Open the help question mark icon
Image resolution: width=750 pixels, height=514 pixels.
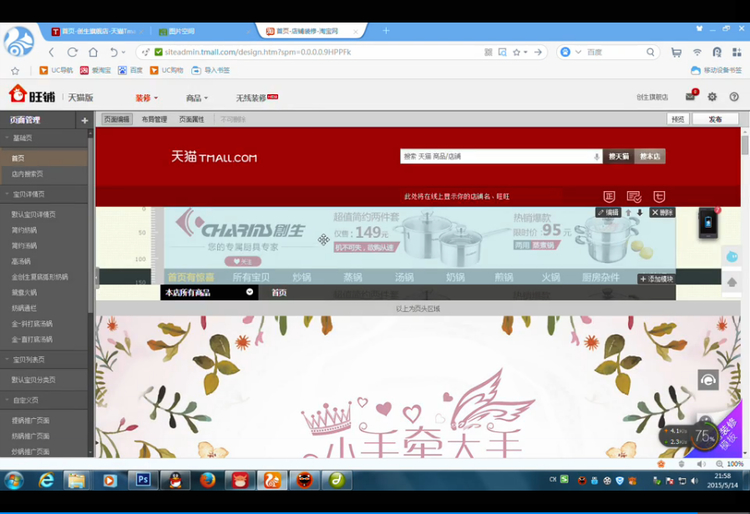pos(734,97)
